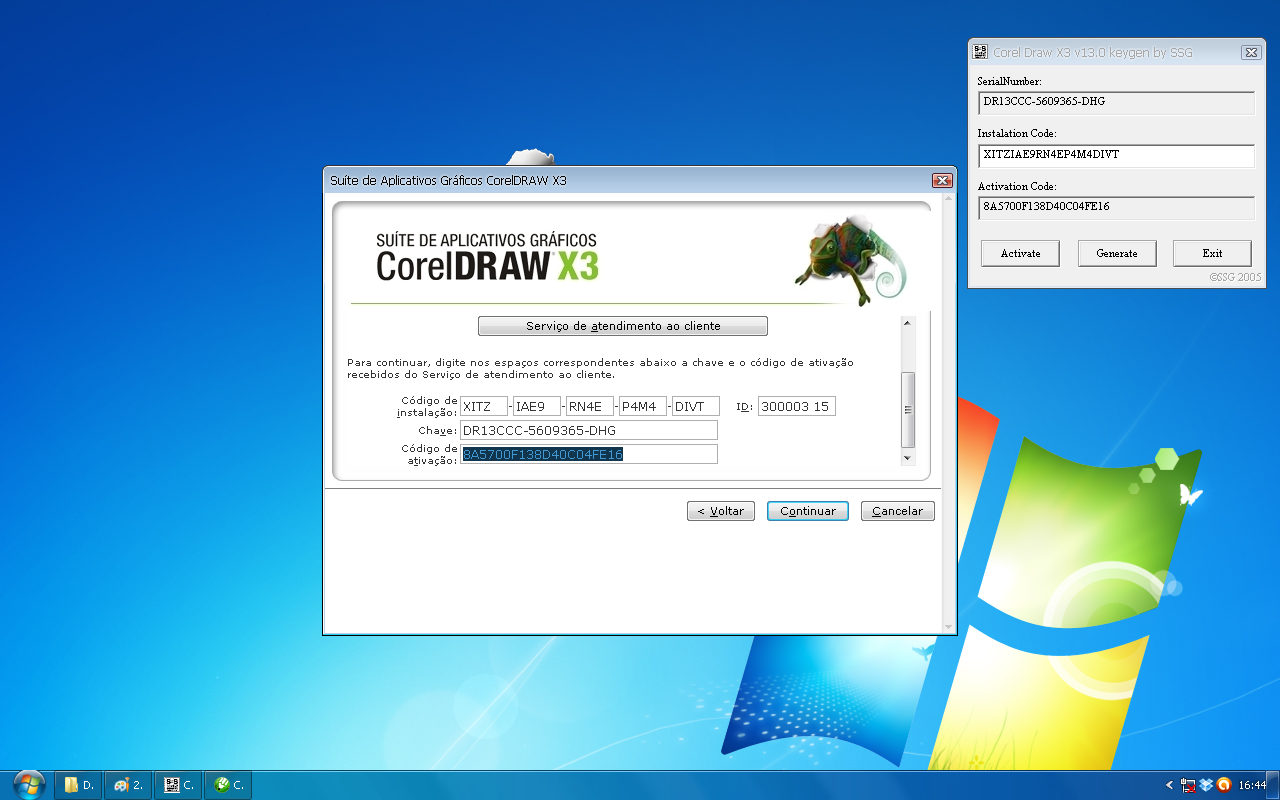Open Dropbox from the system tray
This screenshot has height=800, width=1280.
pos(1205,784)
